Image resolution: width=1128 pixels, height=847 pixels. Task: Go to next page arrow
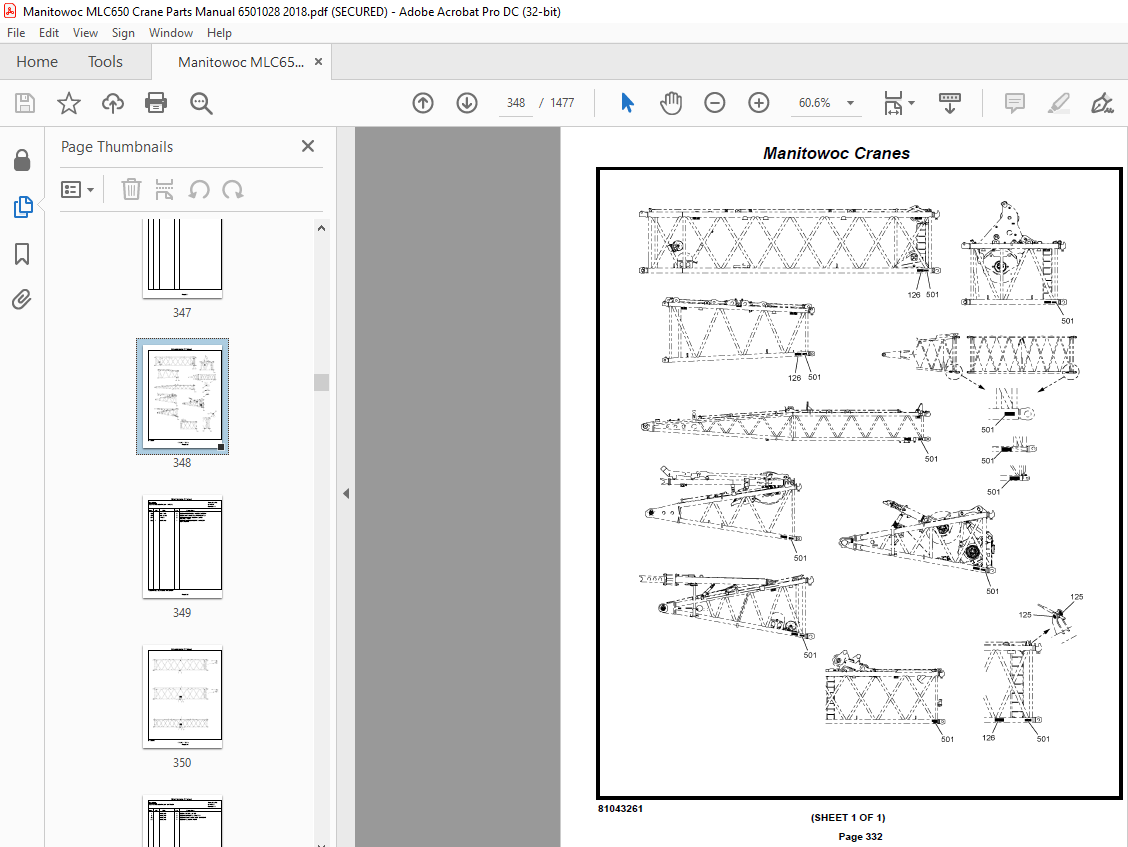(x=467, y=103)
